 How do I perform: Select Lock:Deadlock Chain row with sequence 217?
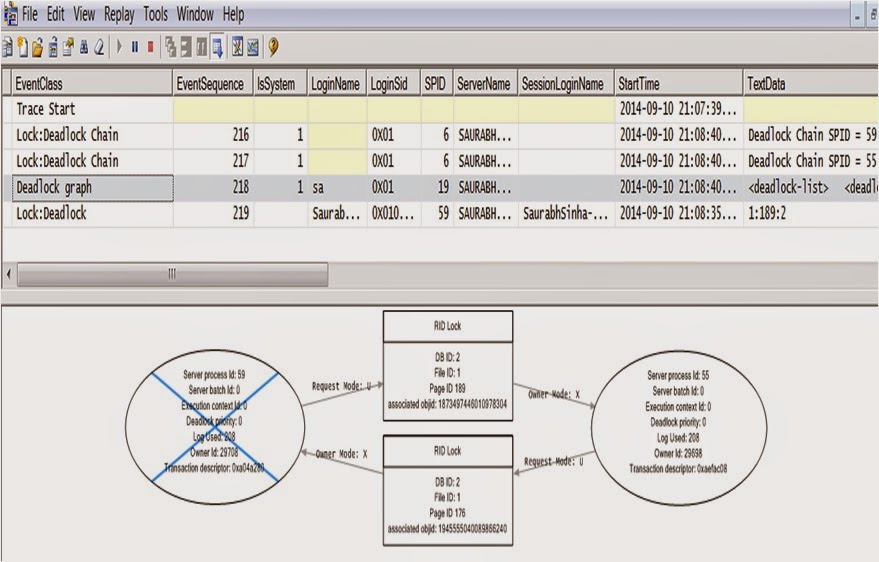click(441, 161)
